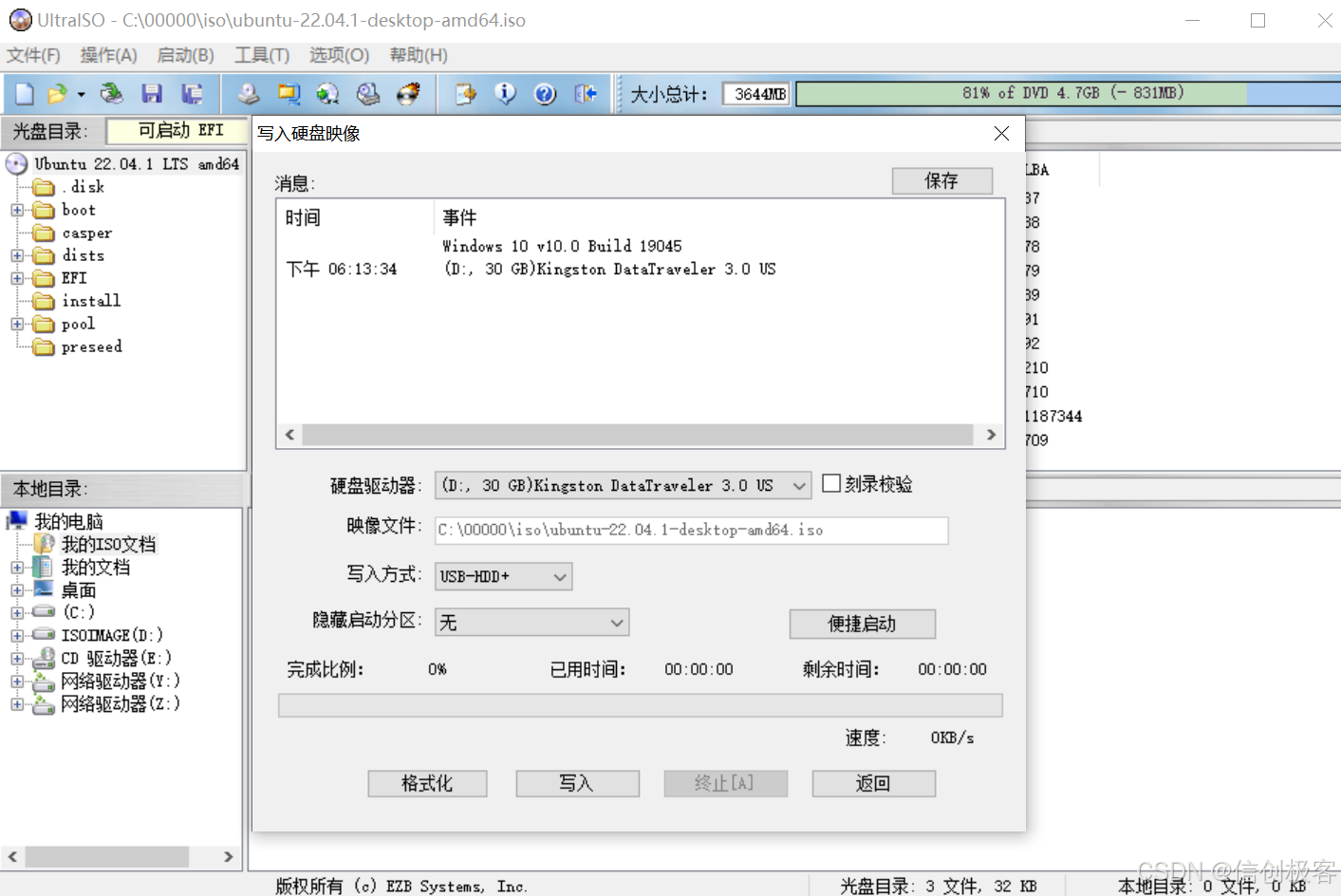
Task: Open the 隐藏启动分区 dropdown
Action: pos(531,623)
